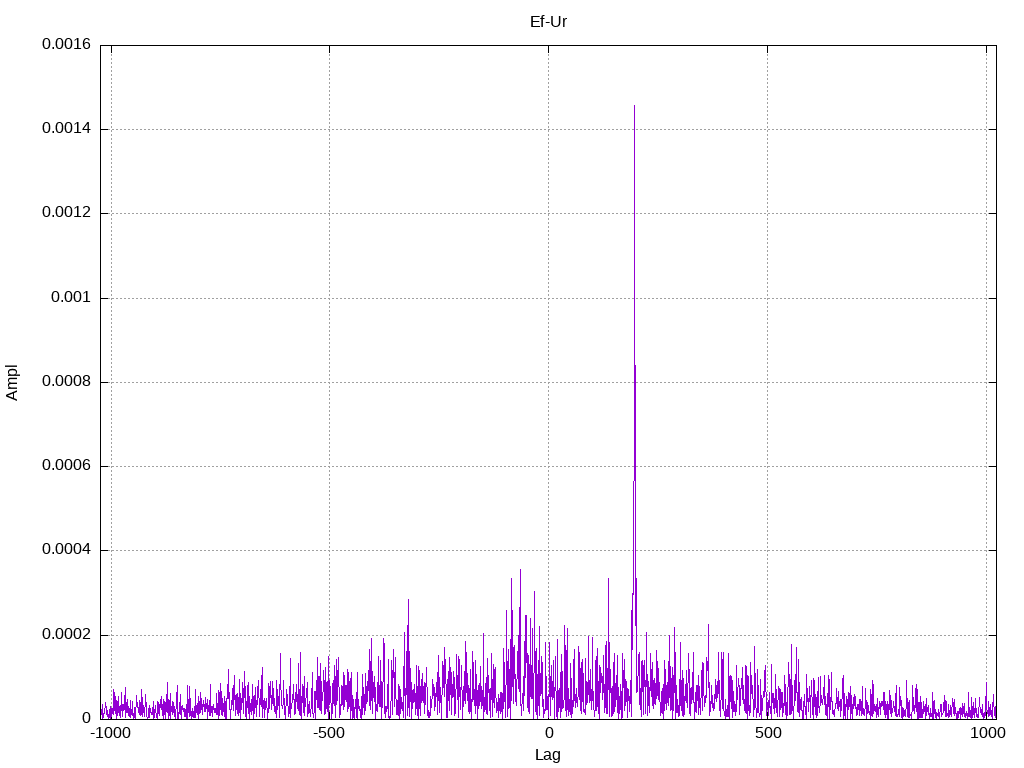
Task: Click the x-axis tick label 500
Action: (768, 733)
